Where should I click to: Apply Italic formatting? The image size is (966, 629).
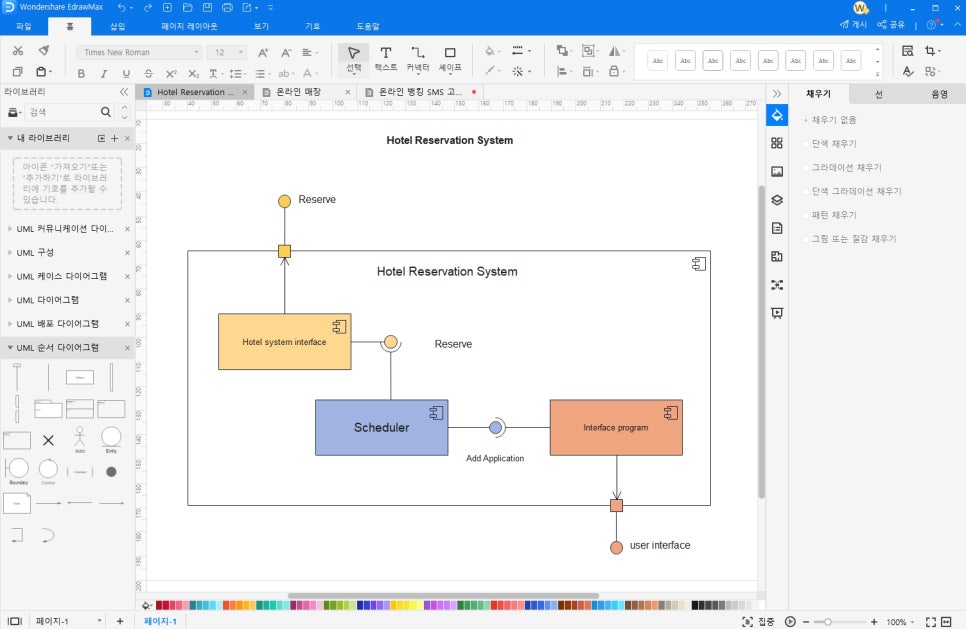[104, 73]
